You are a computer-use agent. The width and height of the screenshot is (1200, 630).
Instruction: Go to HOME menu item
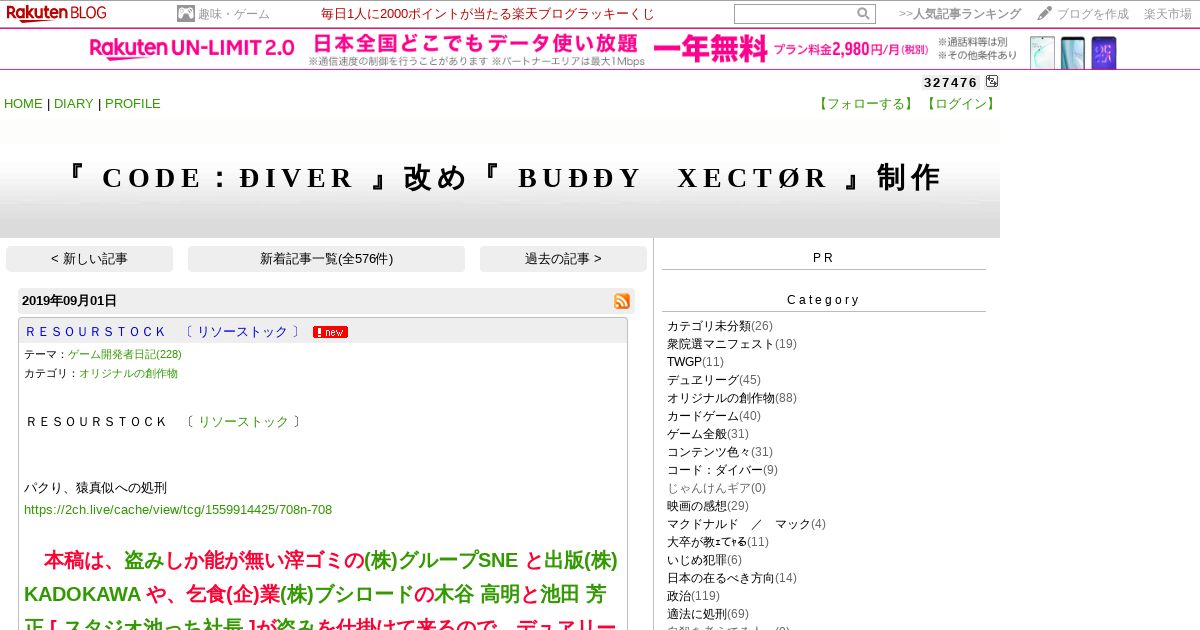(x=23, y=104)
